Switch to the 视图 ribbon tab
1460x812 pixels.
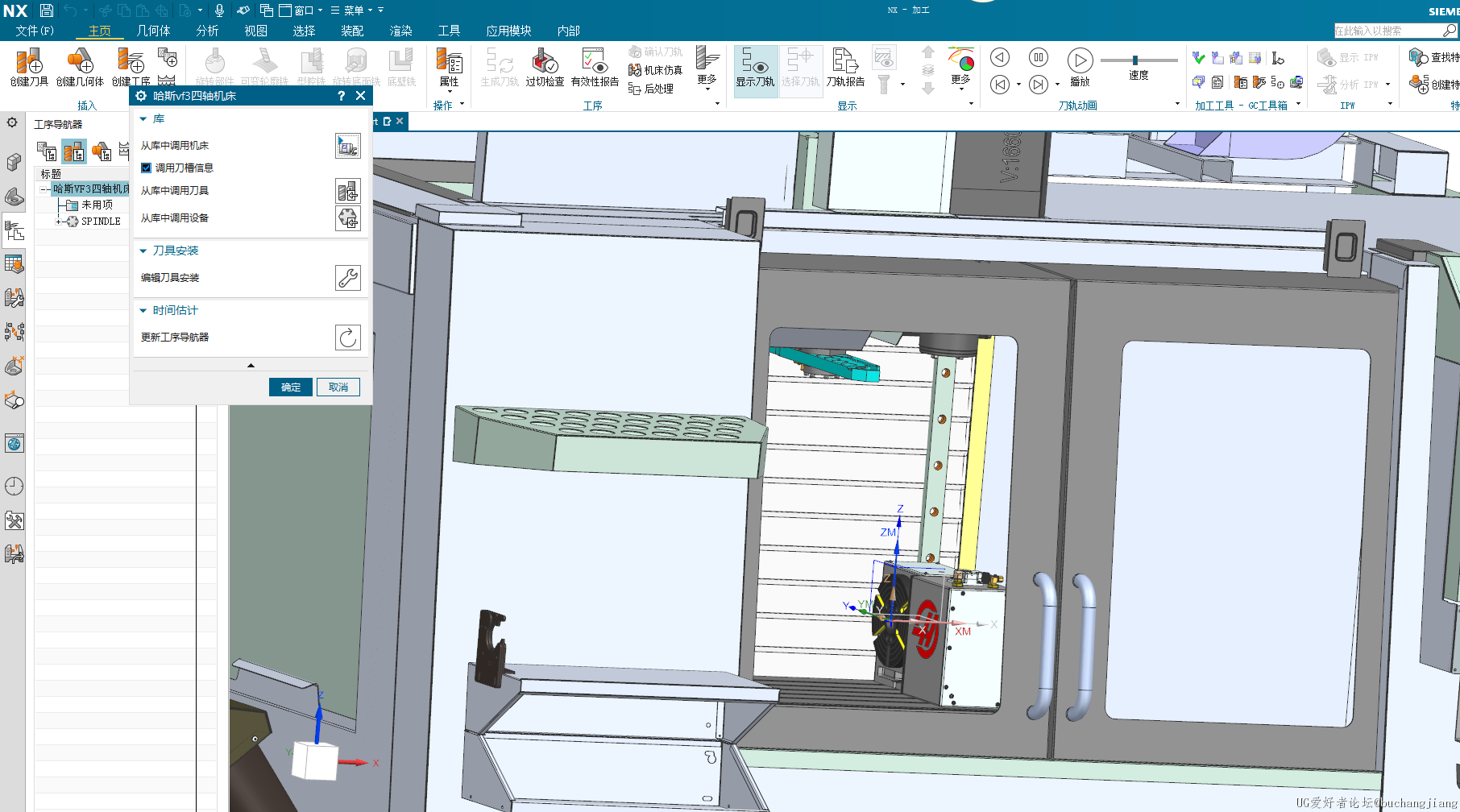255,31
